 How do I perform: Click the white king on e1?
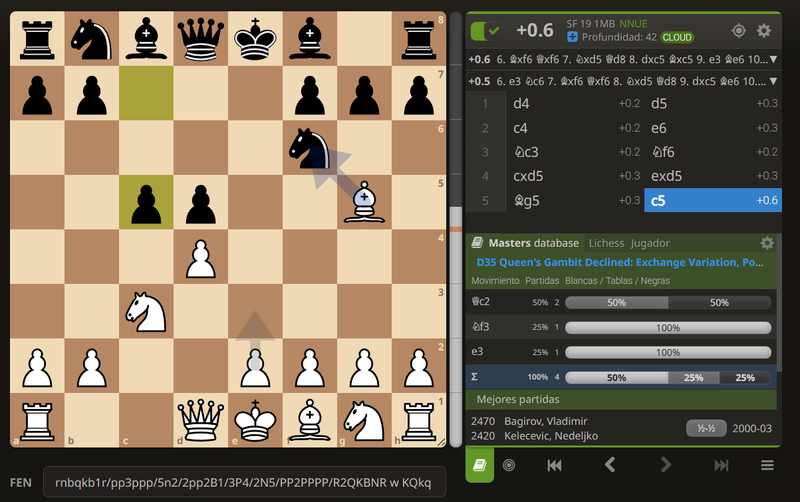(255, 420)
